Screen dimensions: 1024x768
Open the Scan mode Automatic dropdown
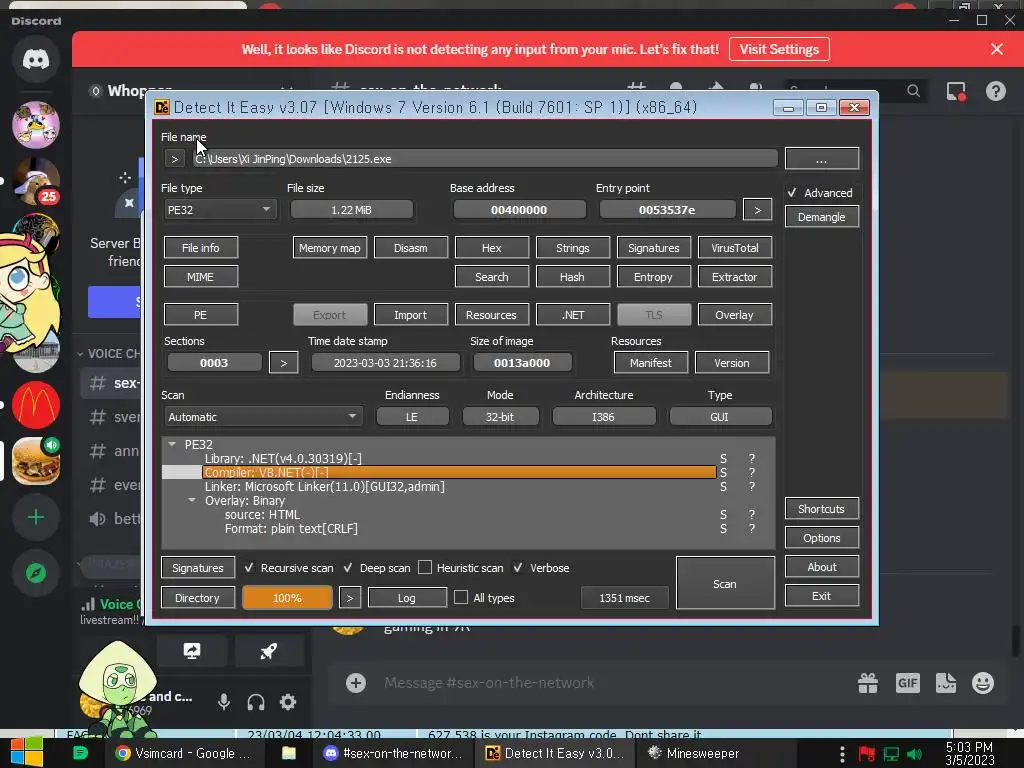tap(263, 417)
